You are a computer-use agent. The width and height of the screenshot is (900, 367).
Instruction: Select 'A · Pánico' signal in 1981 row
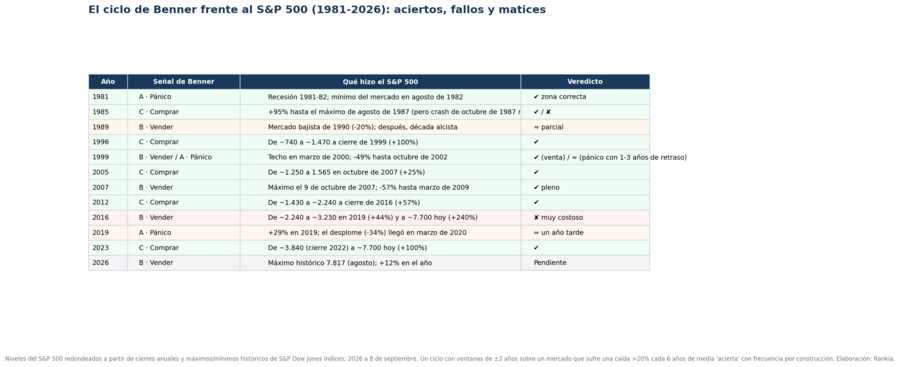click(184, 97)
